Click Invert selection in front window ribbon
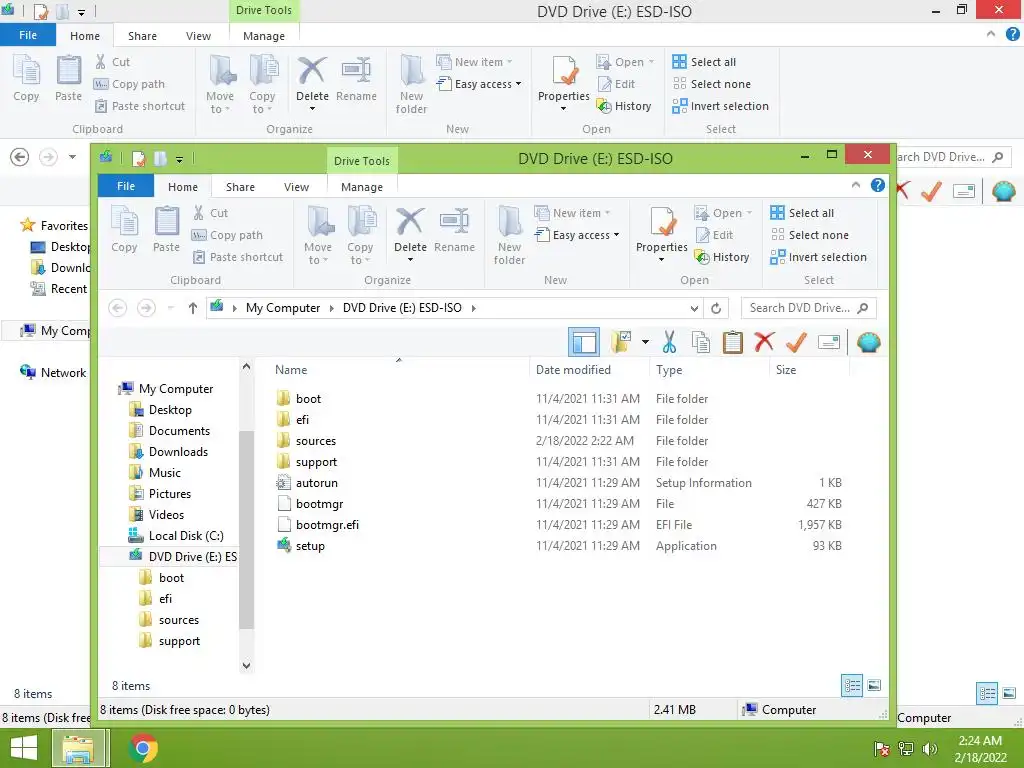Image resolution: width=1024 pixels, height=768 pixels. click(x=818, y=257)
